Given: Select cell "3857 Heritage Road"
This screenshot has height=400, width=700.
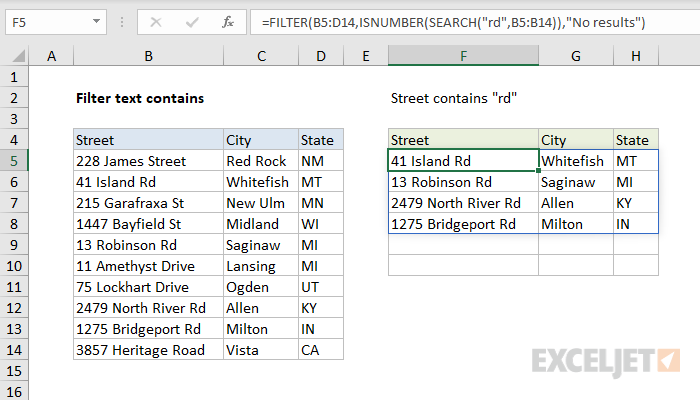Looking at the screenshot, I should pos(148,350).
